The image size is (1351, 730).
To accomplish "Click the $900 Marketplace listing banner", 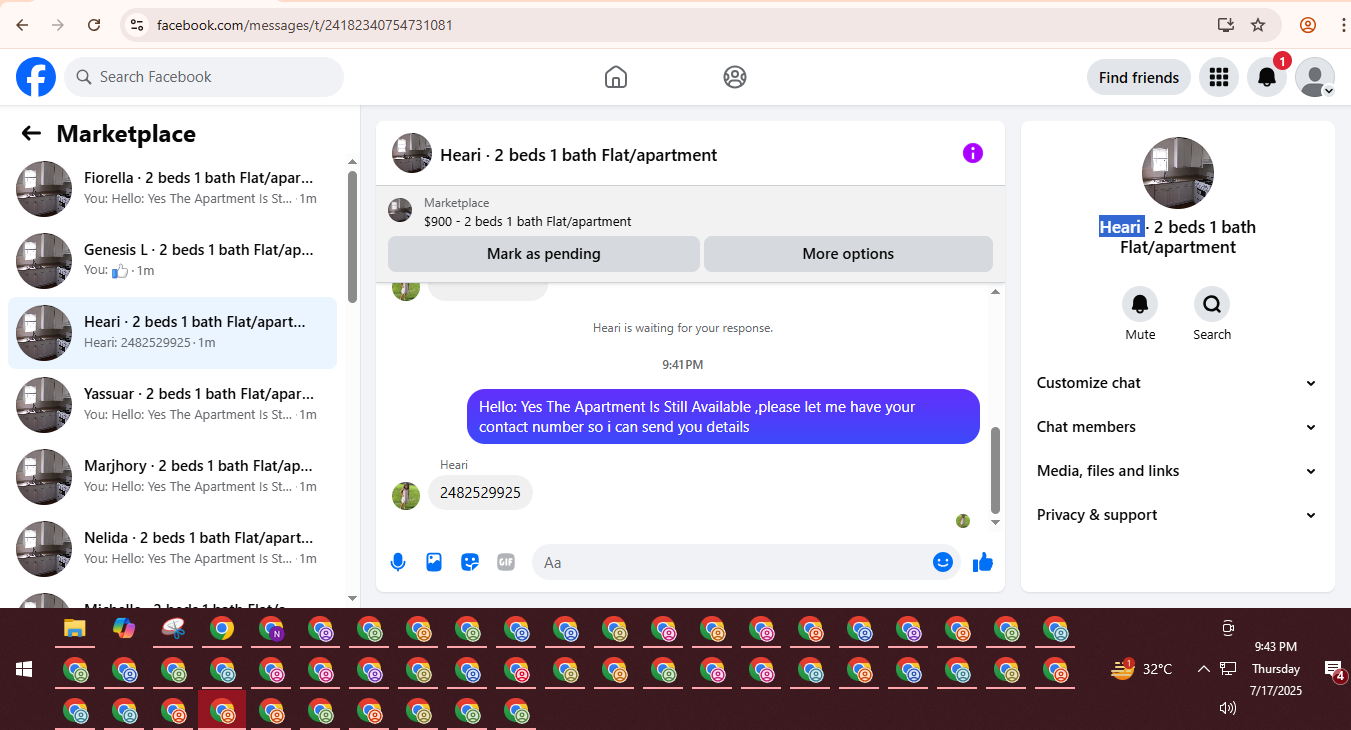I will (x=690, y=212).
